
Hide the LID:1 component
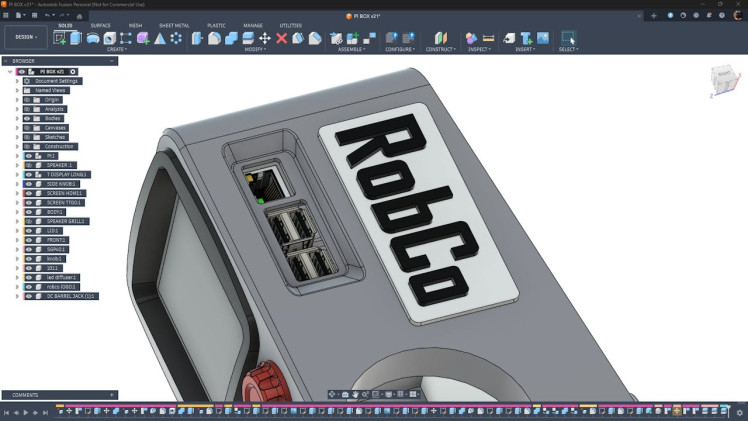[29, 230]
